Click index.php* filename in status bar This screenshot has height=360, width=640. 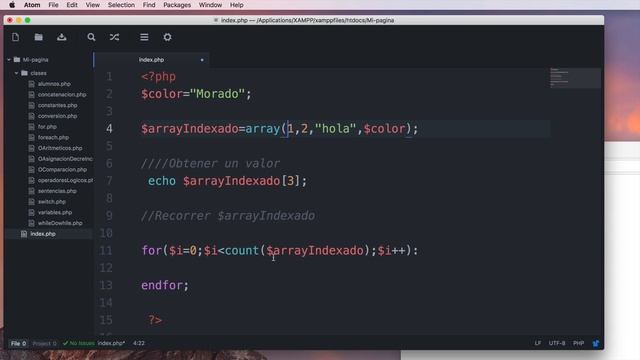111,343
